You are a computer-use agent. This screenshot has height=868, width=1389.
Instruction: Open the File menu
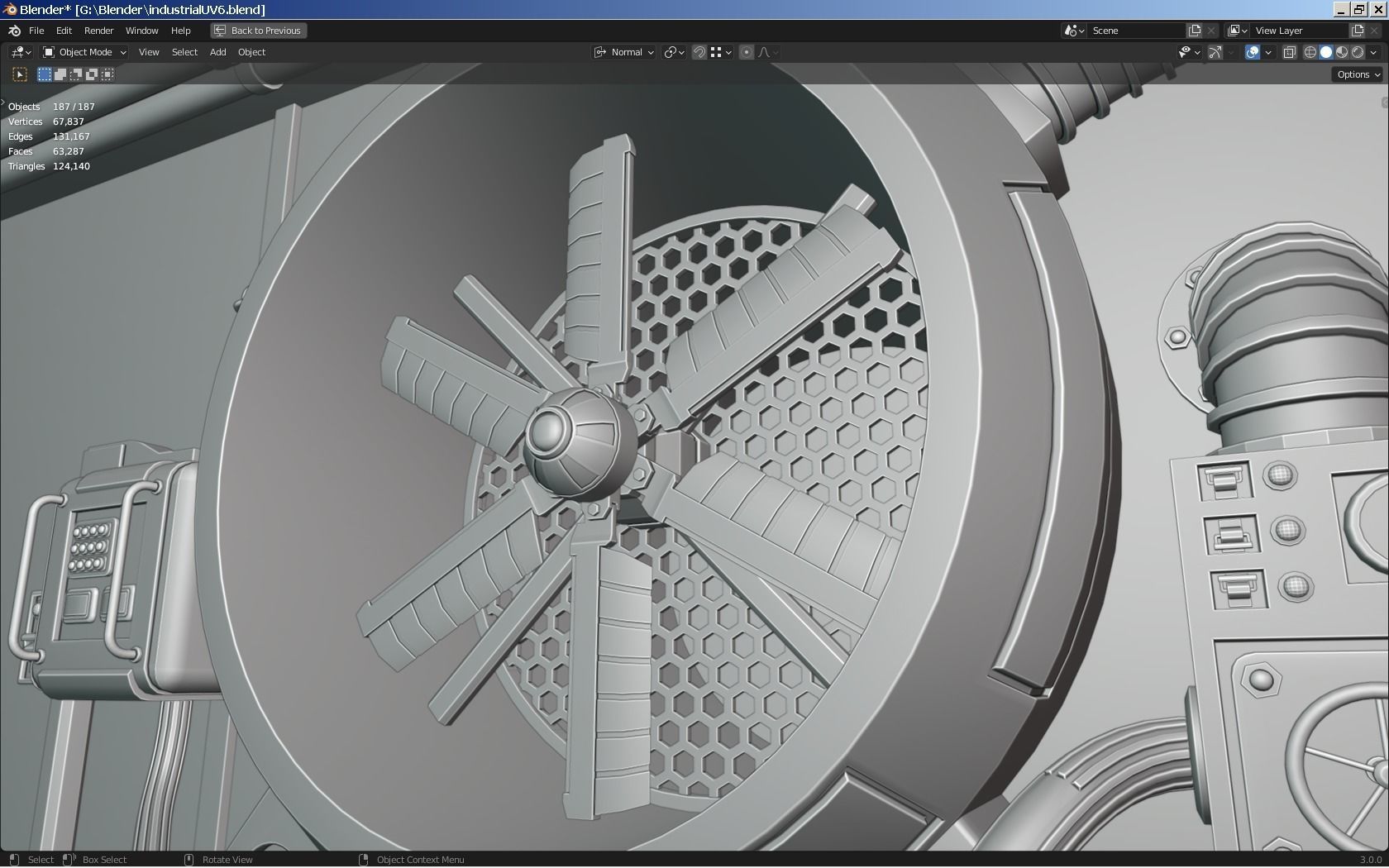click(36, 31)
